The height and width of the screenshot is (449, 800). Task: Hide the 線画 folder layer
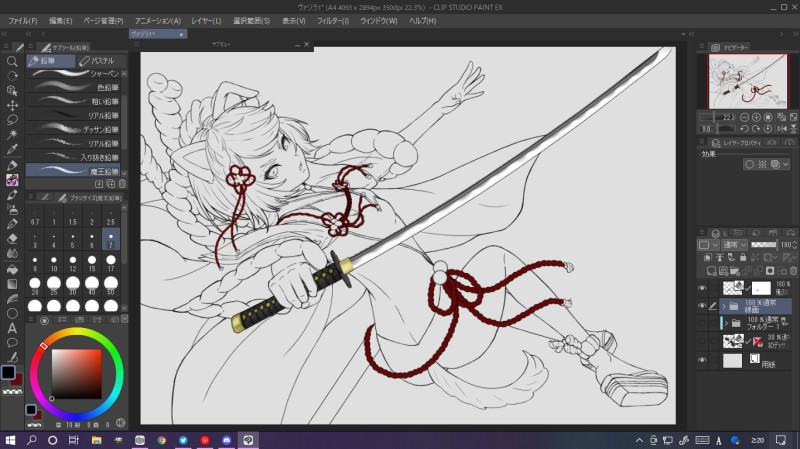point(701,306)
